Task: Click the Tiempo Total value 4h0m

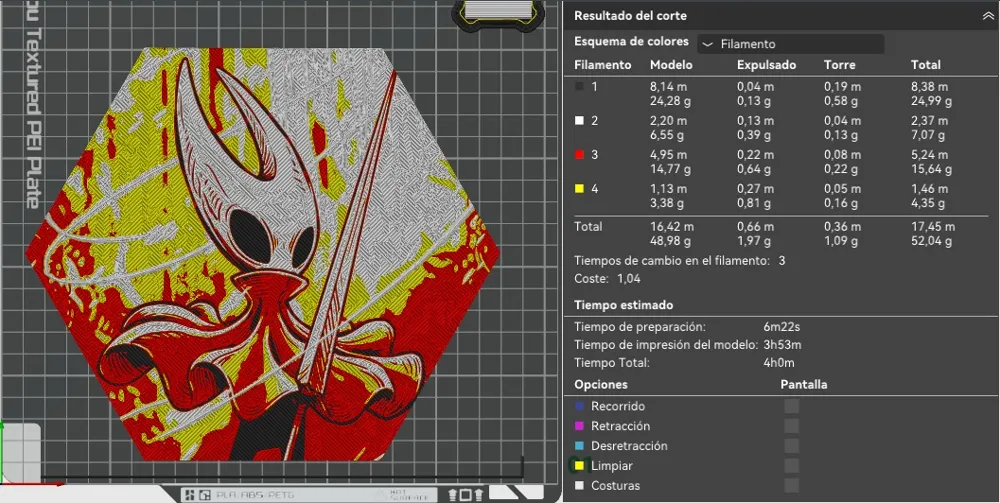Action: coord(779,363)
